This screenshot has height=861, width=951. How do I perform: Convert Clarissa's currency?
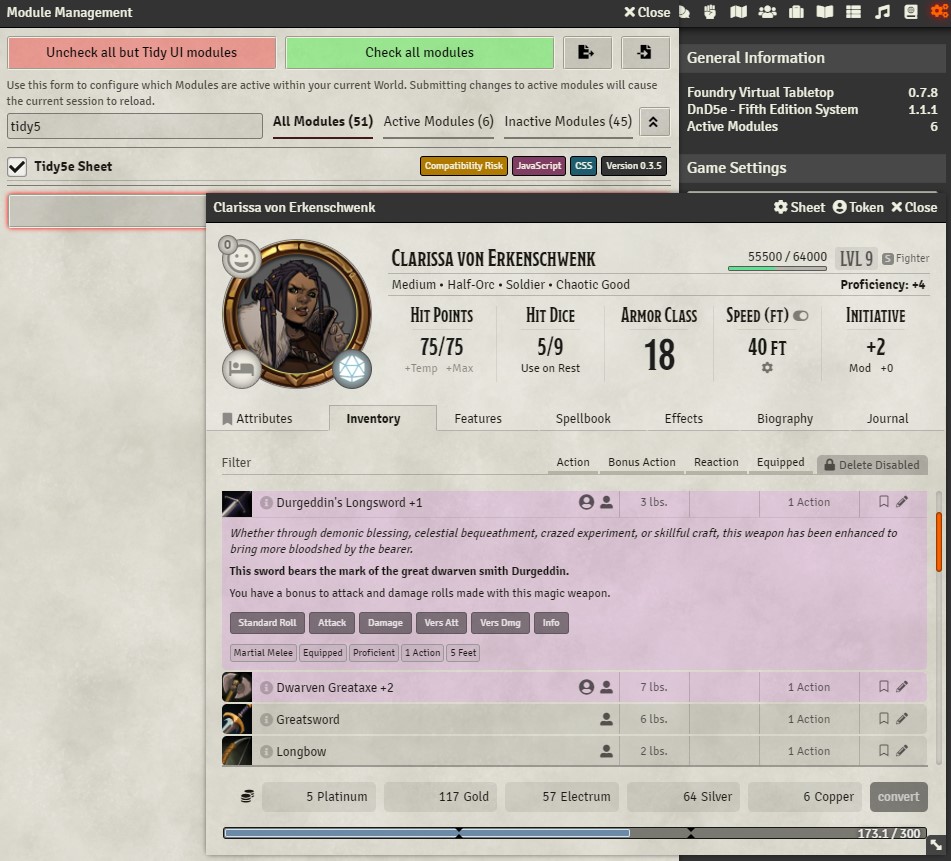(898, 797)
